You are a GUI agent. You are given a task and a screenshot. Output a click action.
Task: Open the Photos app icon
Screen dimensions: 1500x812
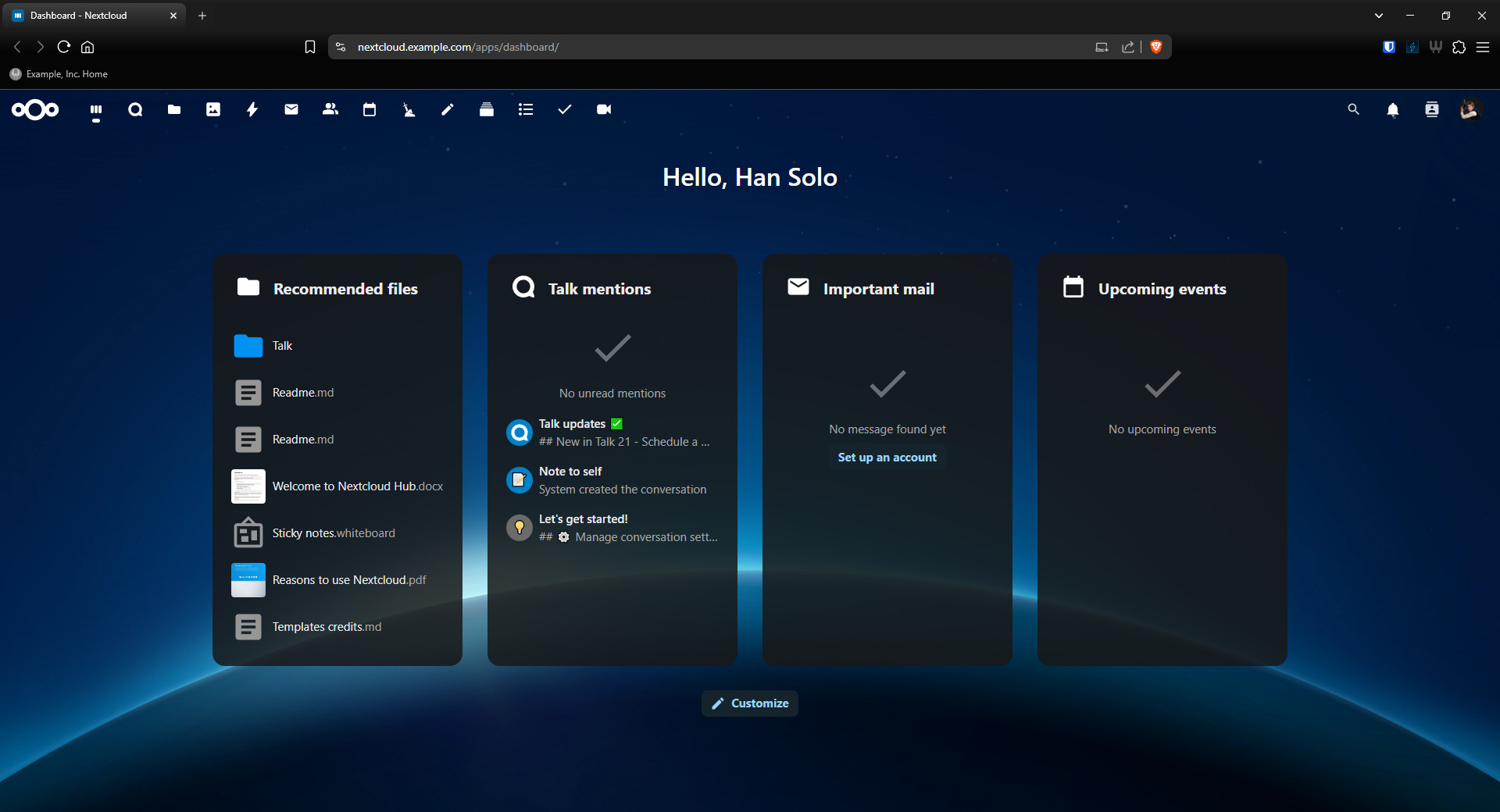(x=213, y=110)
